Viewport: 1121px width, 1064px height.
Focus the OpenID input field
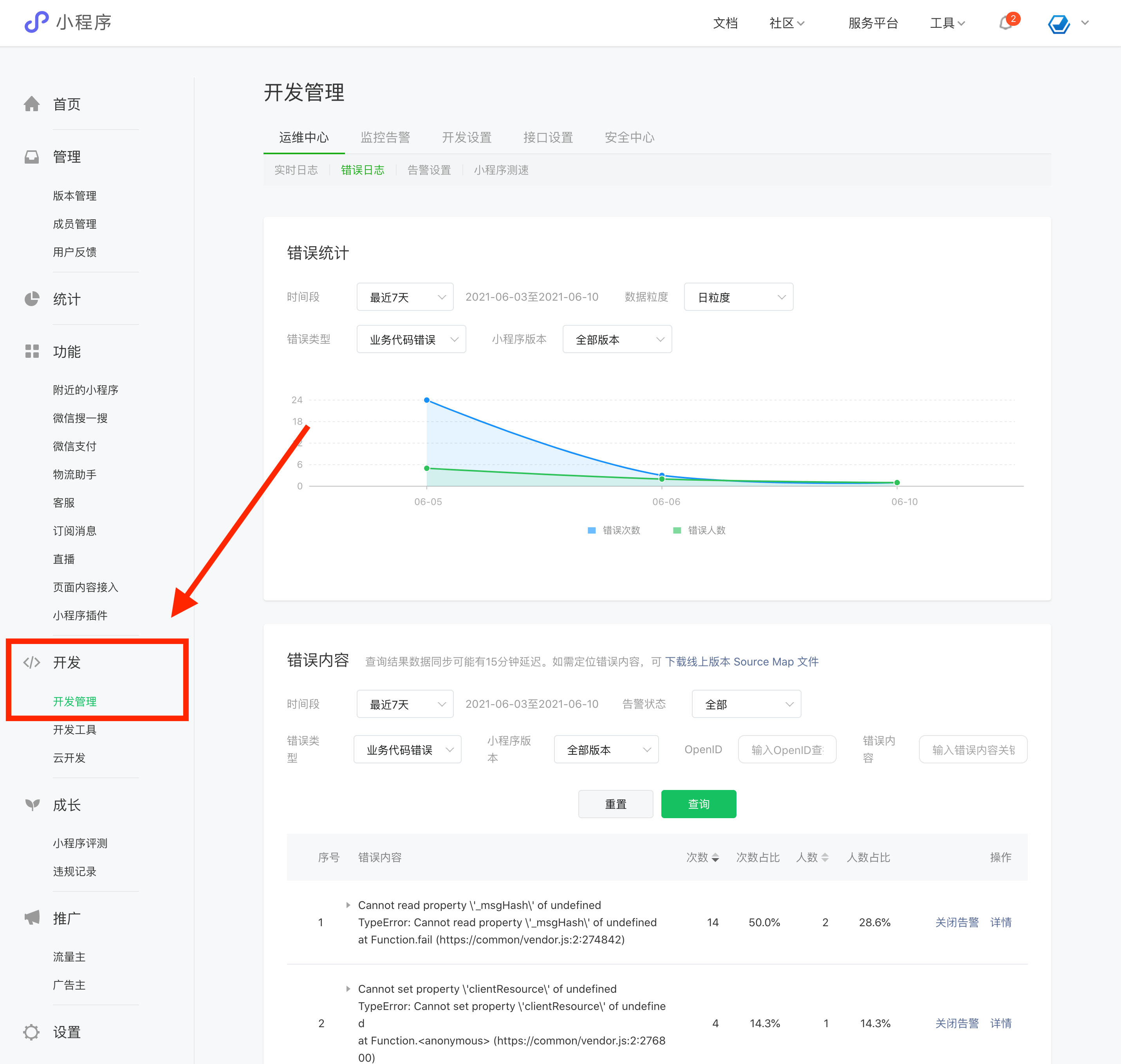tap(787, 749)
